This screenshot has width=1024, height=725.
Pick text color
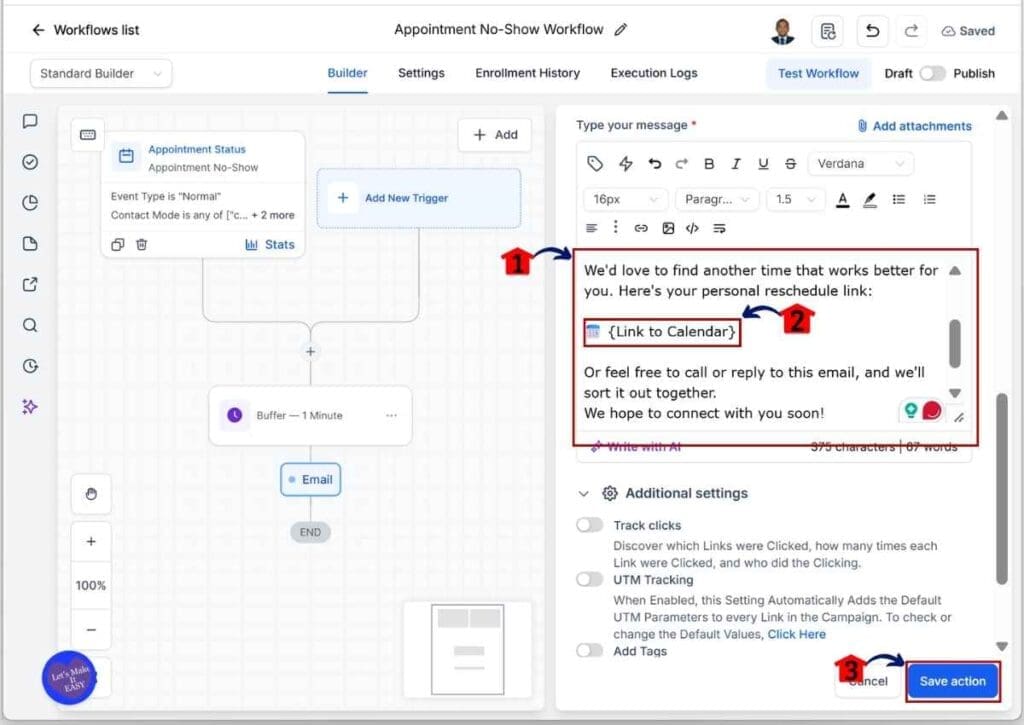click(842, 200)
